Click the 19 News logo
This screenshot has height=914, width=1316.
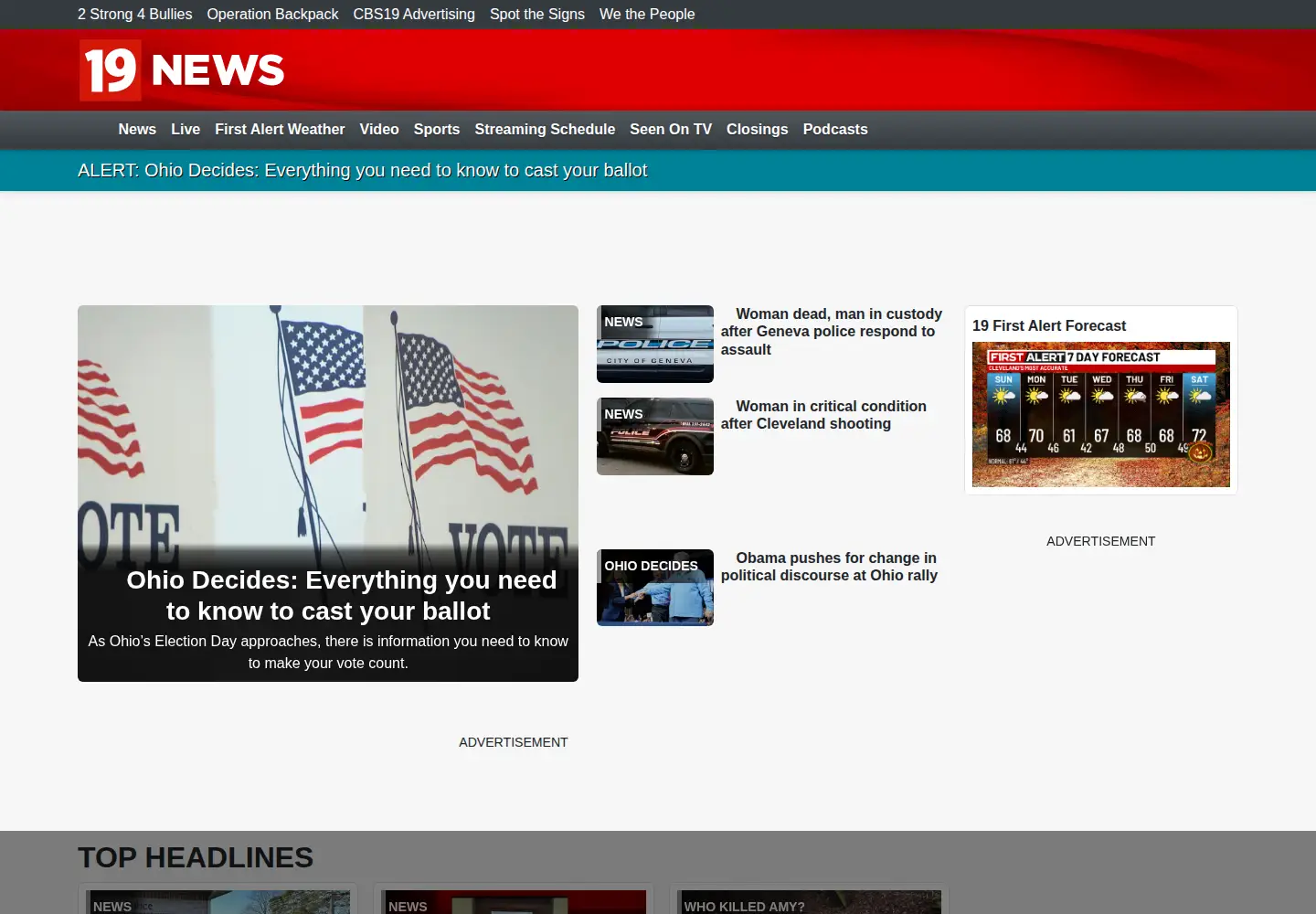[182, 70]
